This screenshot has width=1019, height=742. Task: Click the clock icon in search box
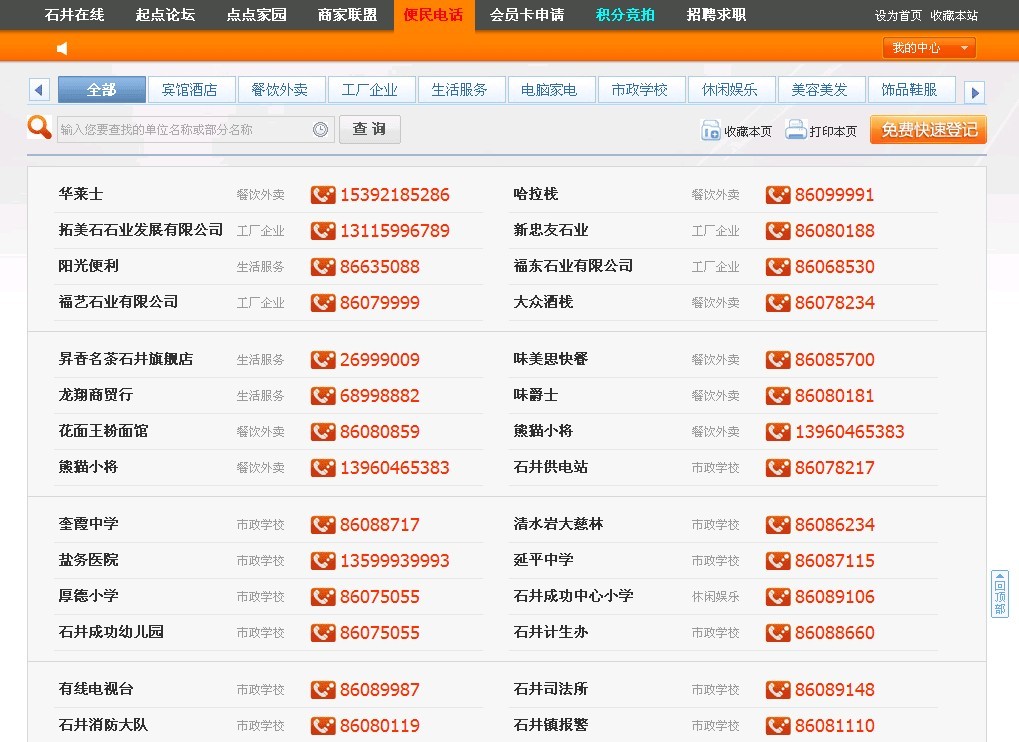(320, 129)
